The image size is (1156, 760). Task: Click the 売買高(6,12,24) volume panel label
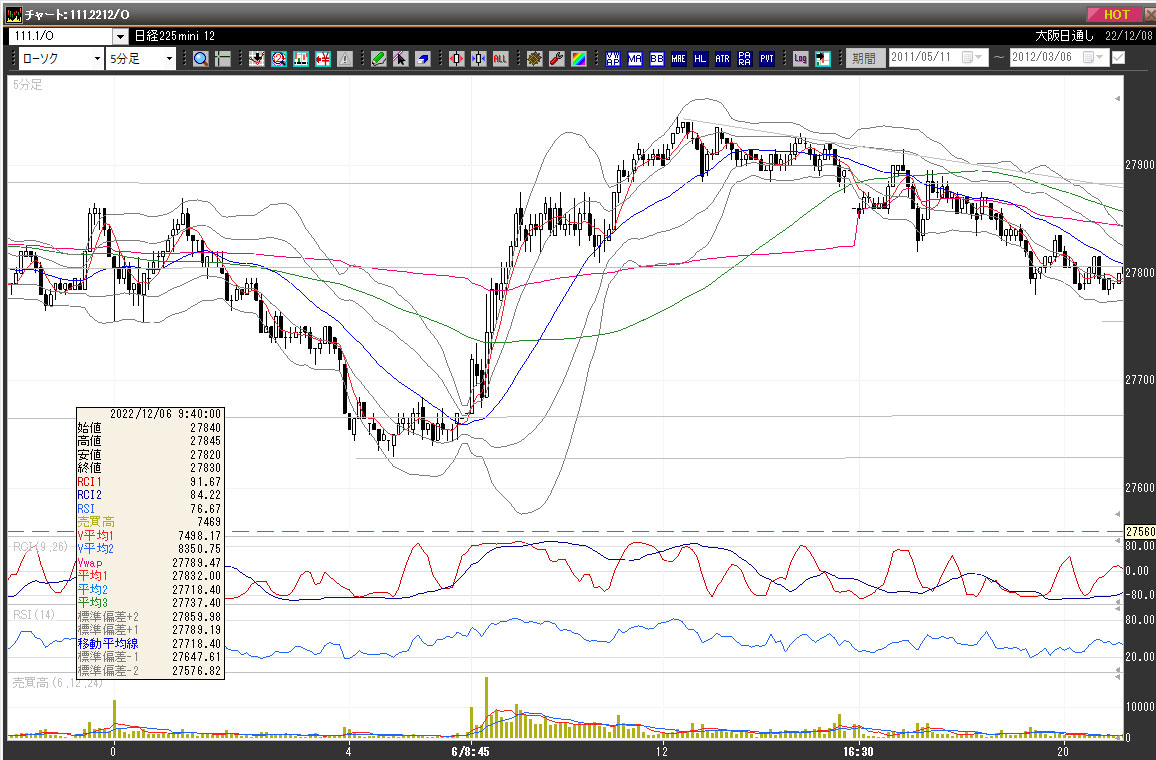58,683
